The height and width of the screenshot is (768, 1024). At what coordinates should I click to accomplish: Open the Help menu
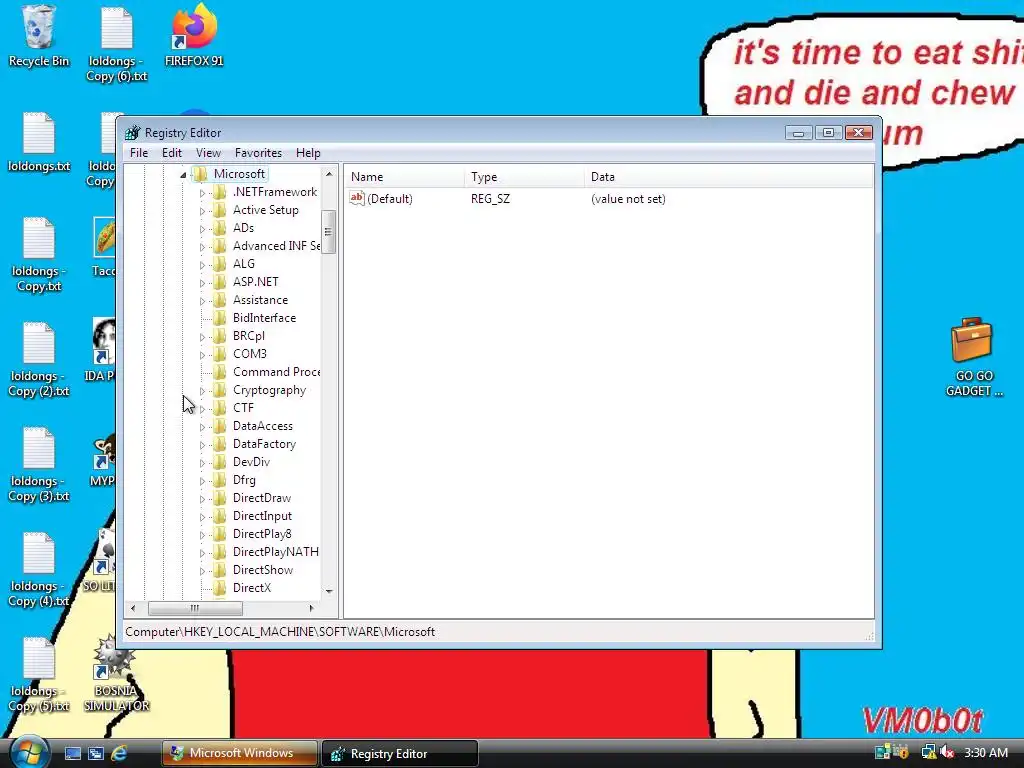[x=308, y=153]
